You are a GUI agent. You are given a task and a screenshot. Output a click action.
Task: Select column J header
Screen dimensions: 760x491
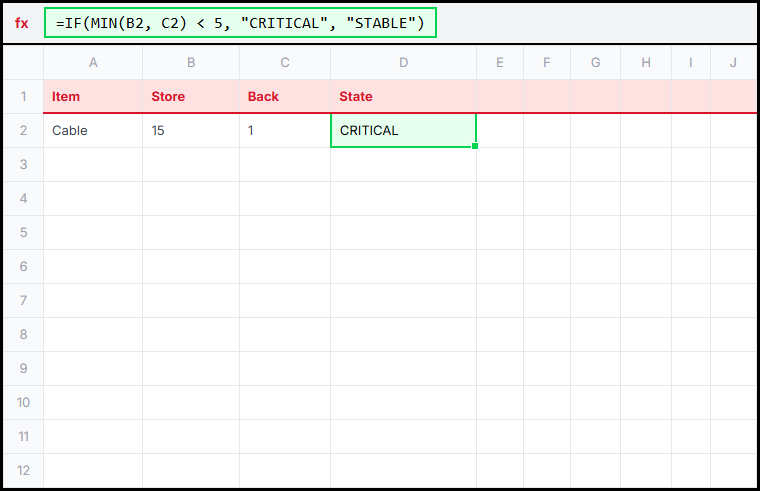733,63
